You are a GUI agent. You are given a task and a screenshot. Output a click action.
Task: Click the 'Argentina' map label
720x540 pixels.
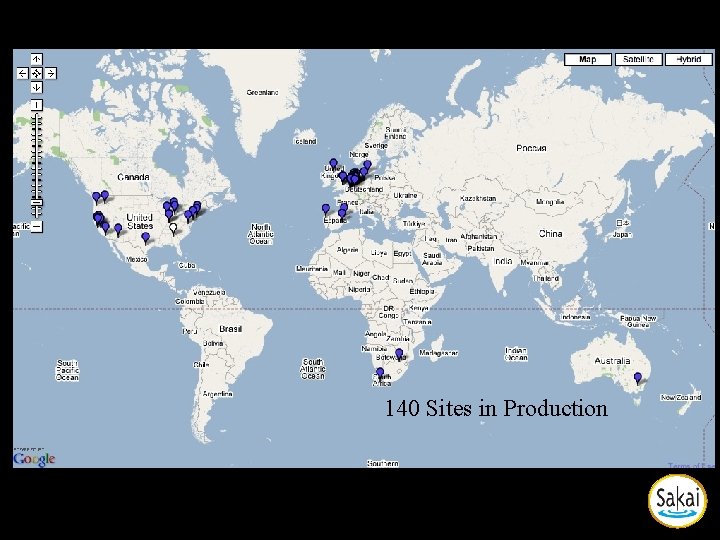[x=218, y=394]
